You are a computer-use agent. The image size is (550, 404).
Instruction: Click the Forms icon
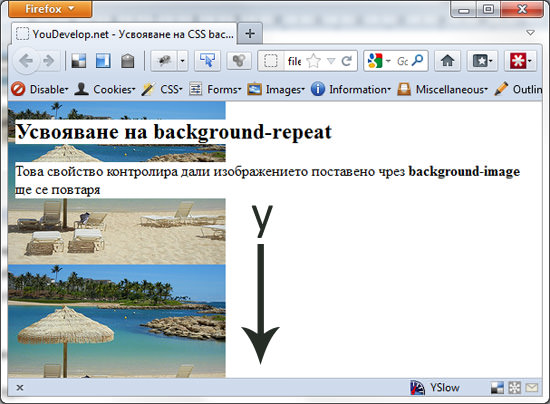pyautogui.click(x=195, y=89)
